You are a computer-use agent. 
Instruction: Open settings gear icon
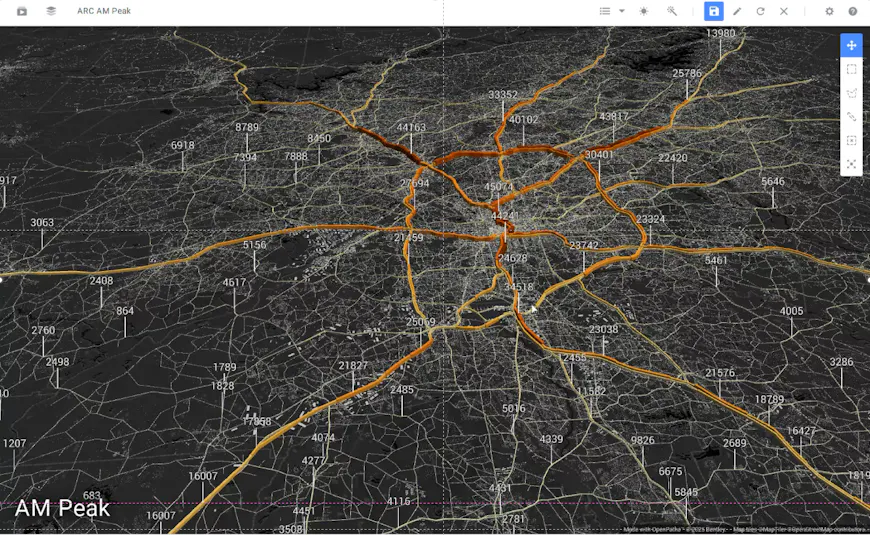point(829,11)
